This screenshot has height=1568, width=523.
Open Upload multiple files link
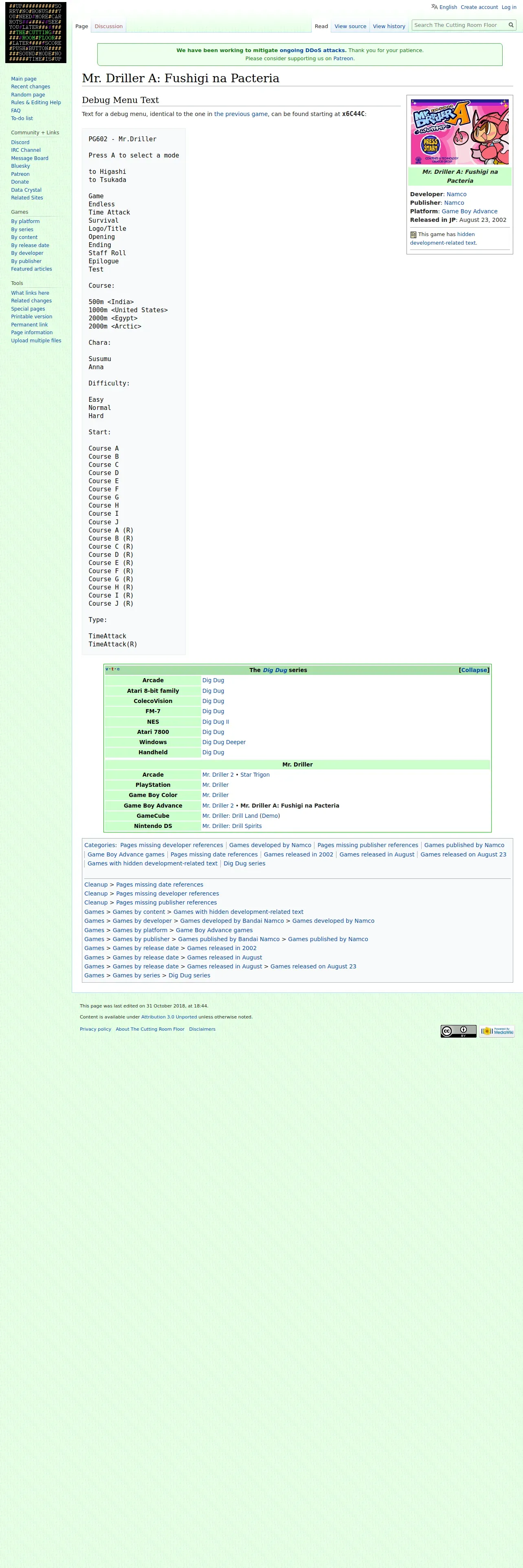click(x=36, y=341)
